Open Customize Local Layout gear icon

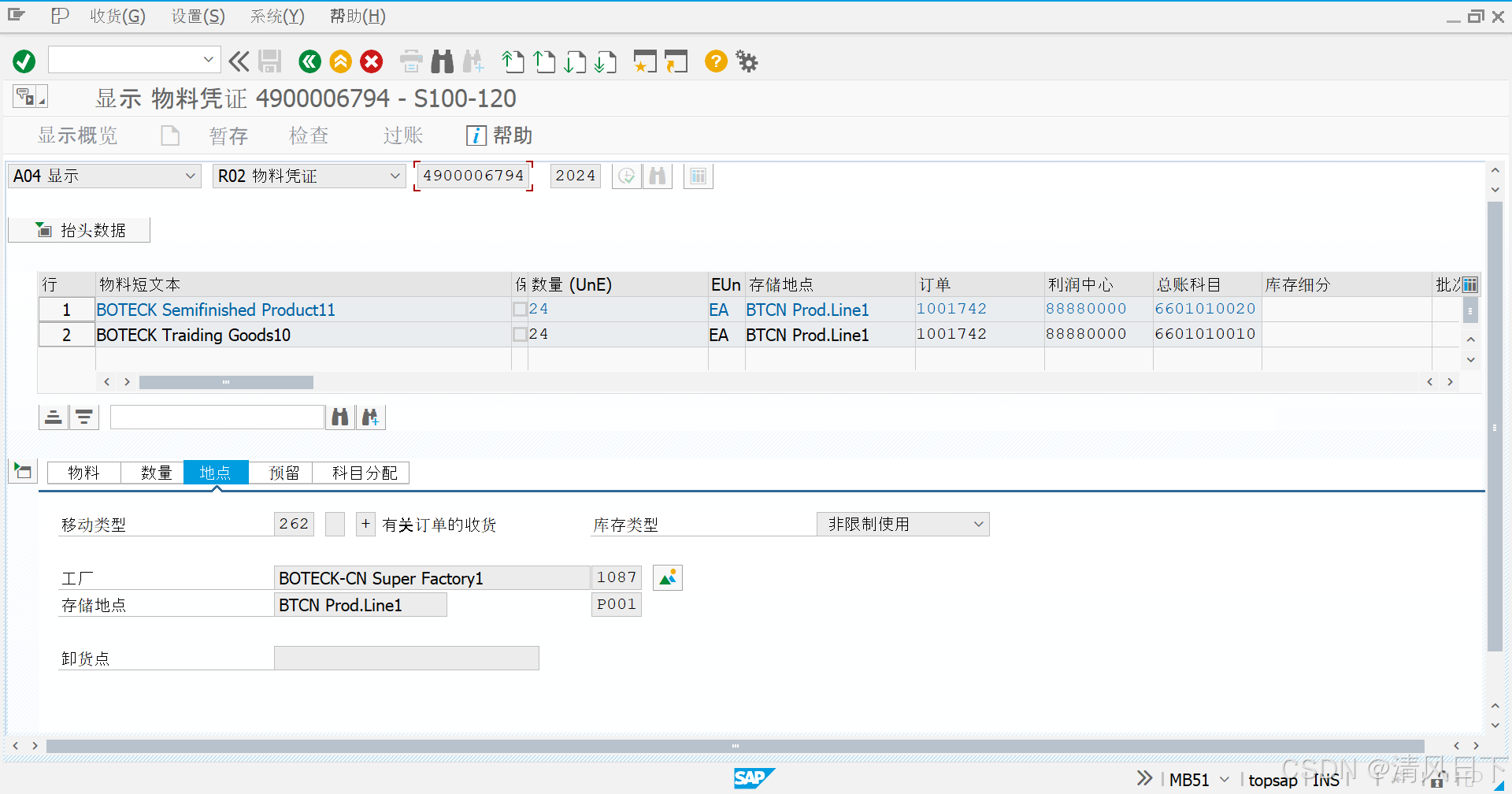click(x=747, y=61)
